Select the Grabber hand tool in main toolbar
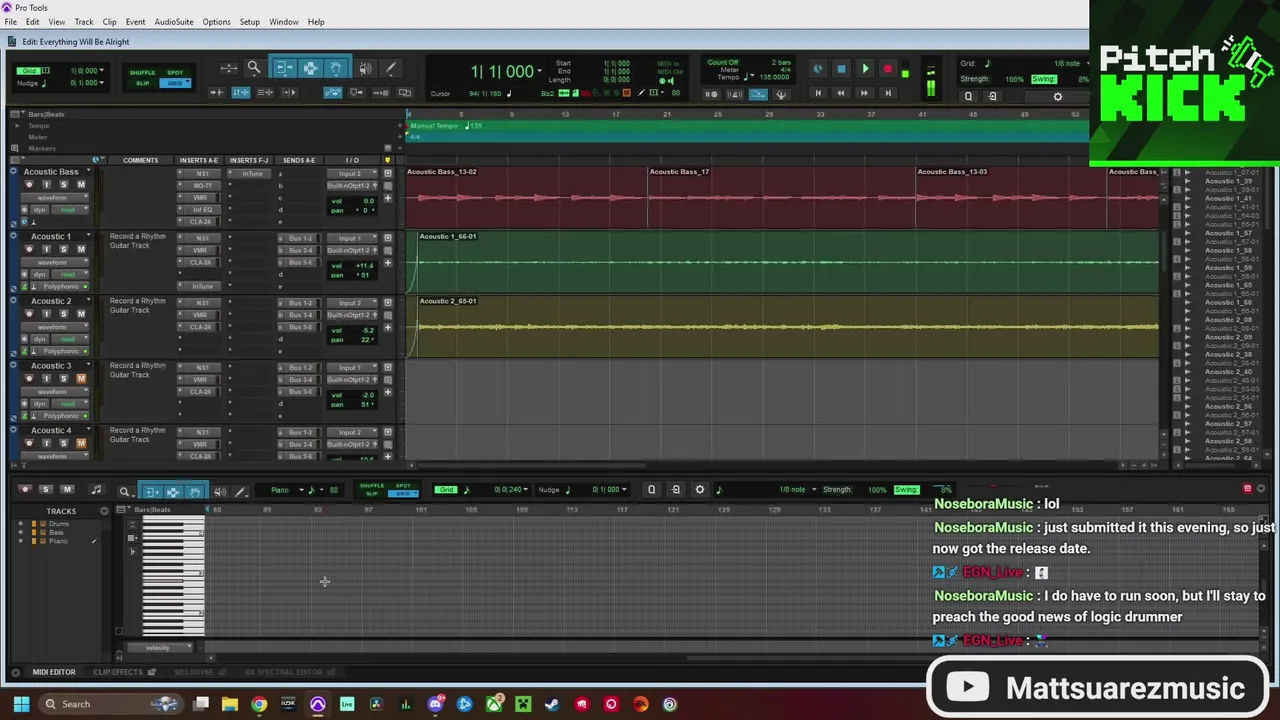1280x720 pixels. [x=336, y=68]
